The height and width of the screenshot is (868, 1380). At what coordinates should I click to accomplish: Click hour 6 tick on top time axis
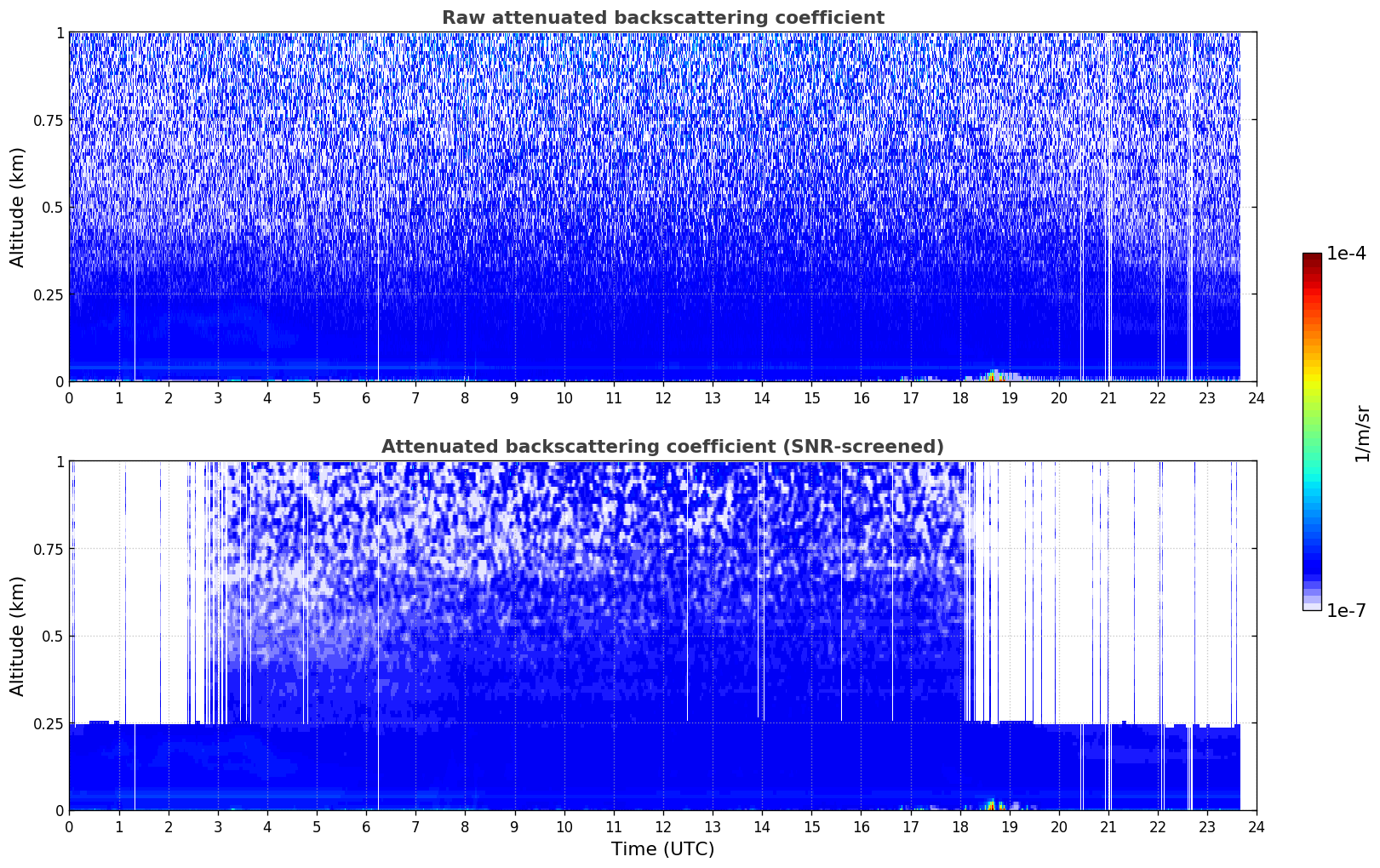click(366, 398)
